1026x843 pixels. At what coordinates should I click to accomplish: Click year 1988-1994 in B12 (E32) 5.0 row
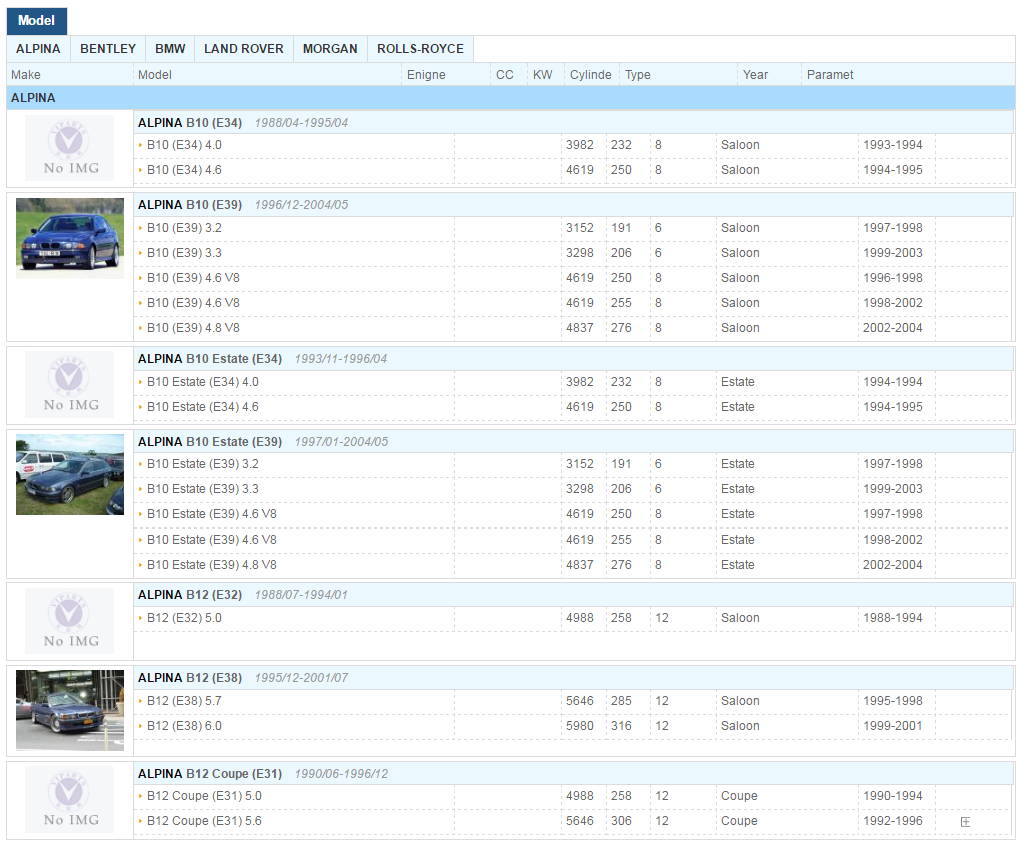point(893,619)
